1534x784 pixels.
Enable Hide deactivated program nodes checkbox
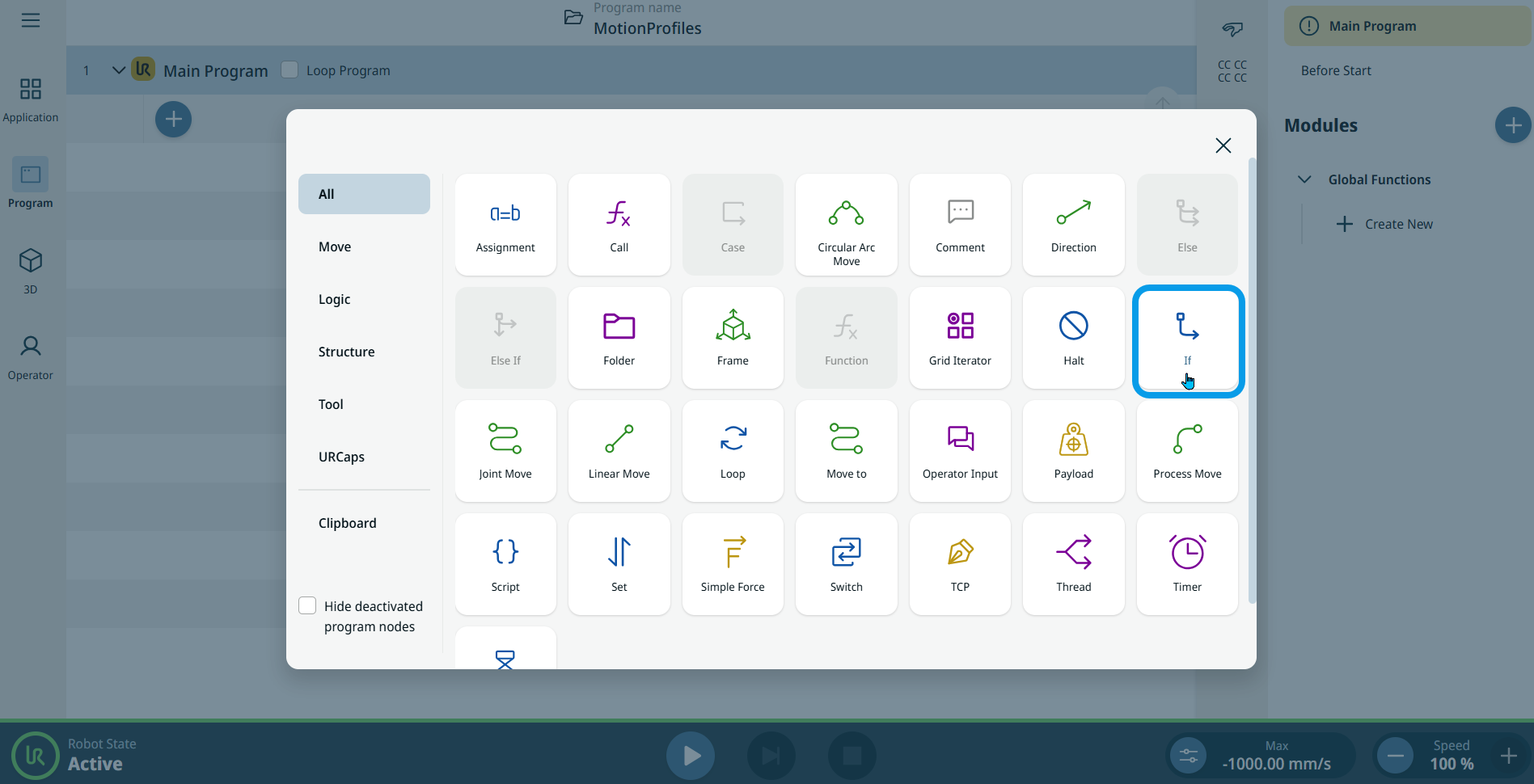tap(307, 606)
